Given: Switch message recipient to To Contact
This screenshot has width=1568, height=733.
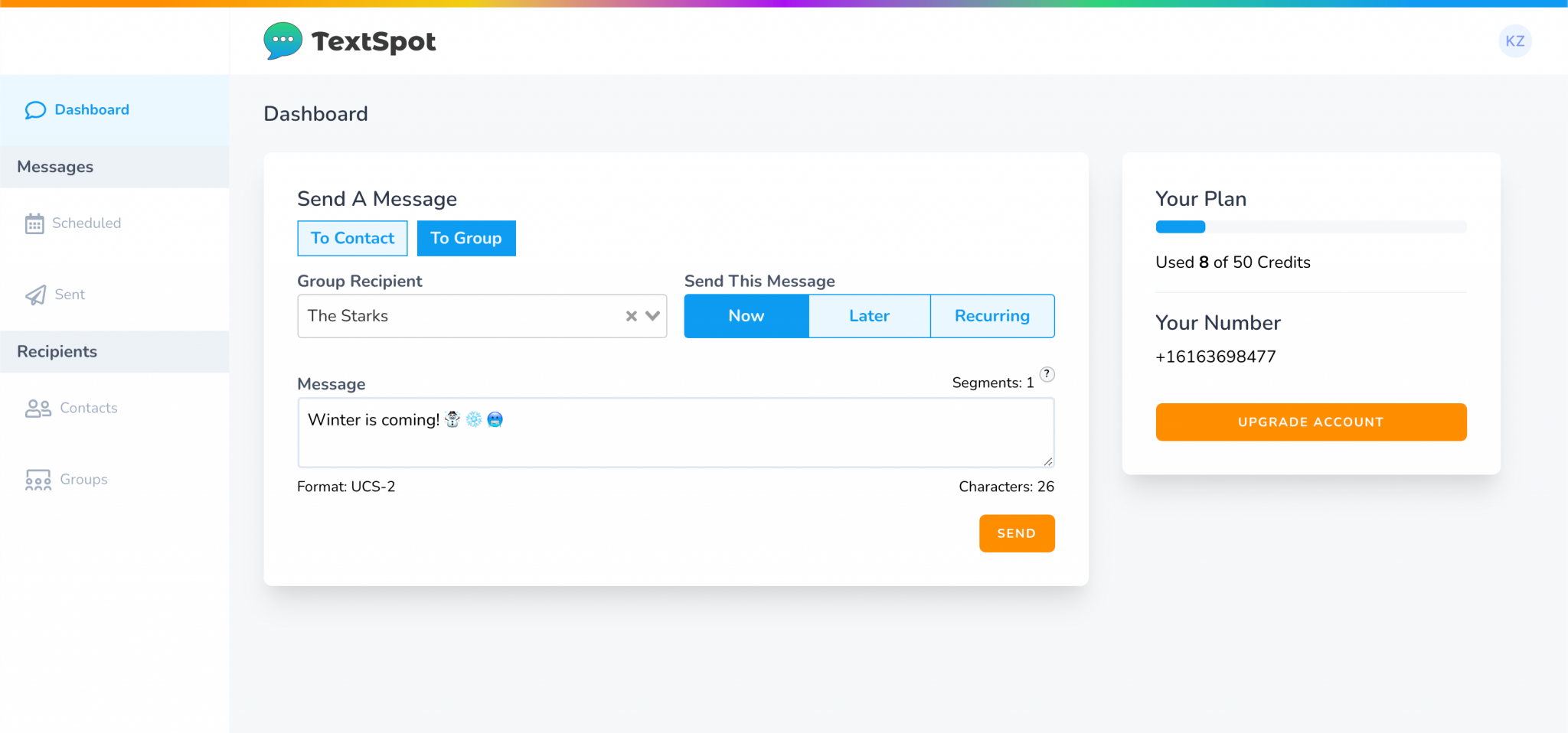Looking at the screenshot, I should [x=352, y=239].
